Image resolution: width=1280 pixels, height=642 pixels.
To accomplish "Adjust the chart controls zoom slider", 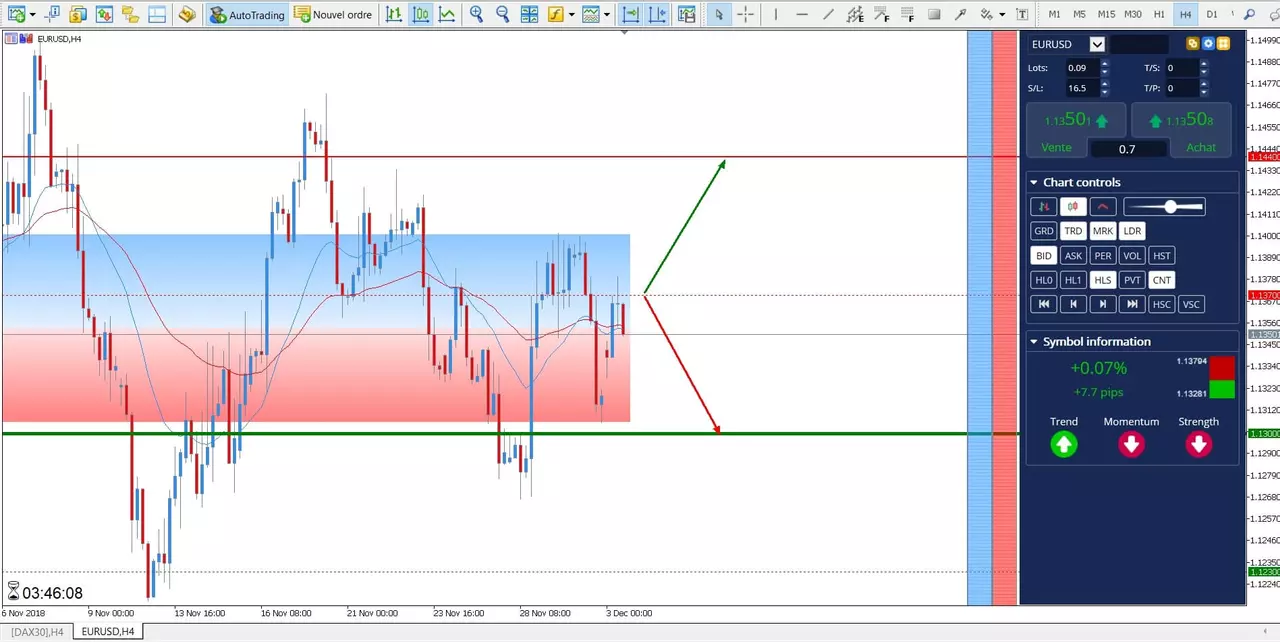I will point(1164,206).
